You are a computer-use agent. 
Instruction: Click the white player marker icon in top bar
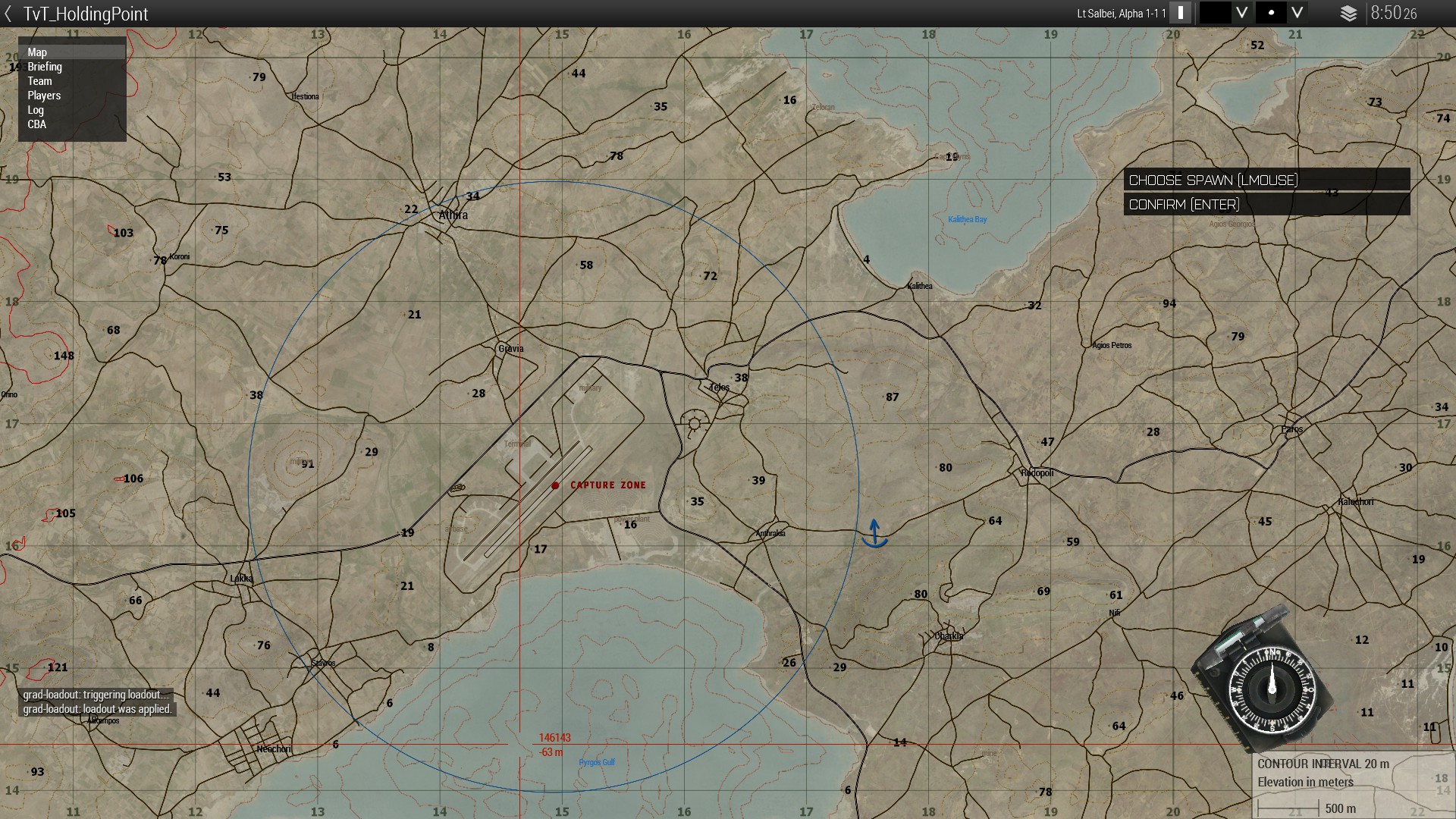tap(1180, 13)
